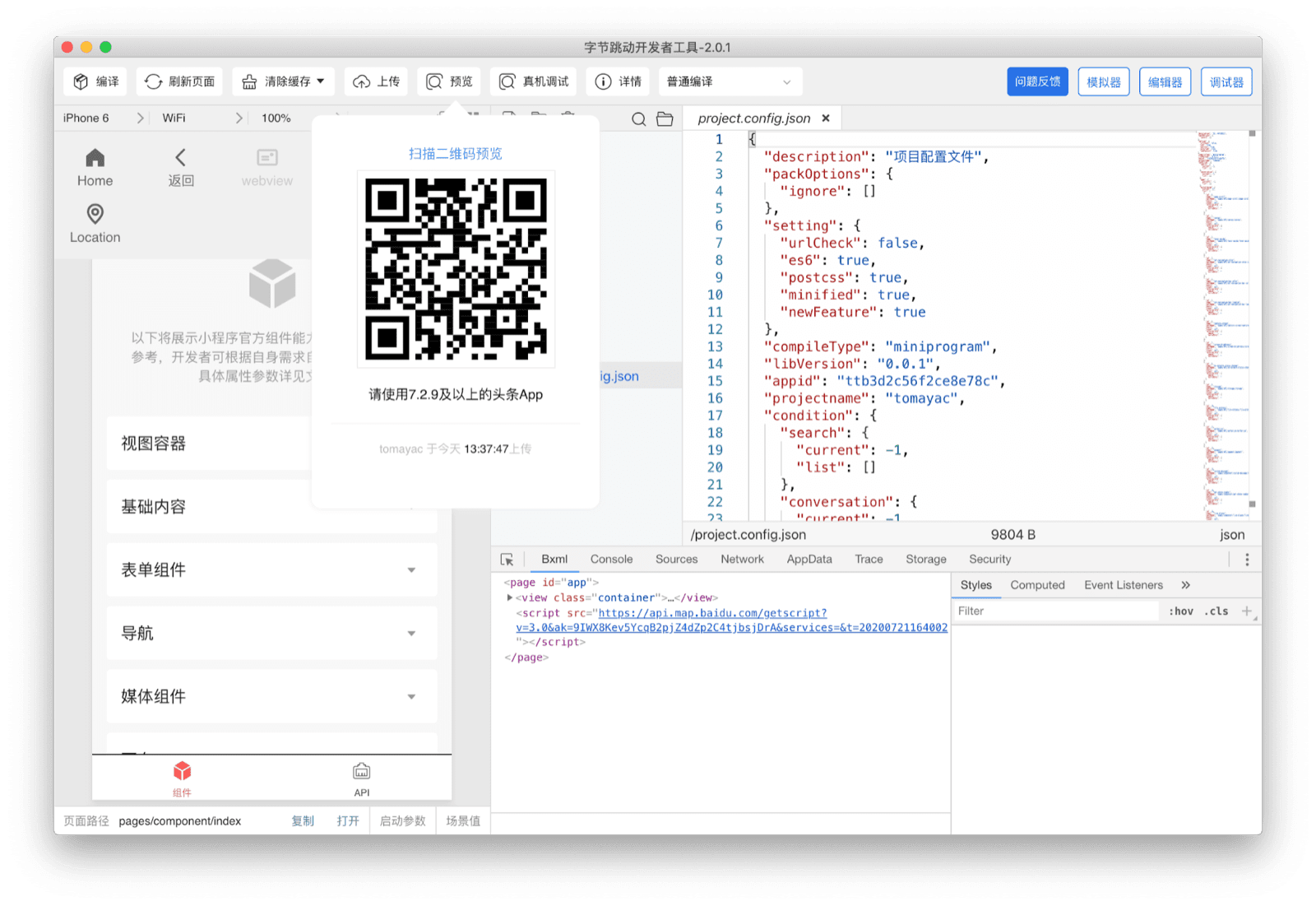Toggle the :hov pseudo-class control
This screenshot has width=1316, height=906.
(x=1181, y=611)
